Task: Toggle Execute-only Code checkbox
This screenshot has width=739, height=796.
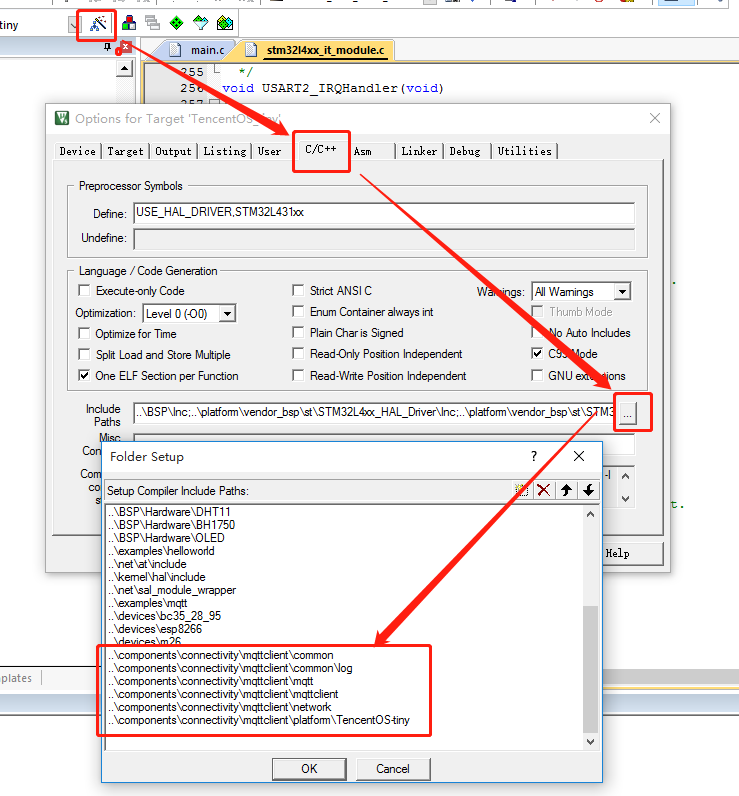Action: click(x=84, y=290)
